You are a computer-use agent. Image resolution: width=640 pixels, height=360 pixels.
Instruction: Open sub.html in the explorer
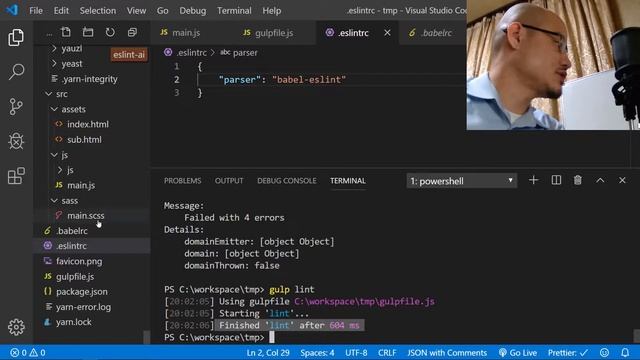tap(84, 140)
